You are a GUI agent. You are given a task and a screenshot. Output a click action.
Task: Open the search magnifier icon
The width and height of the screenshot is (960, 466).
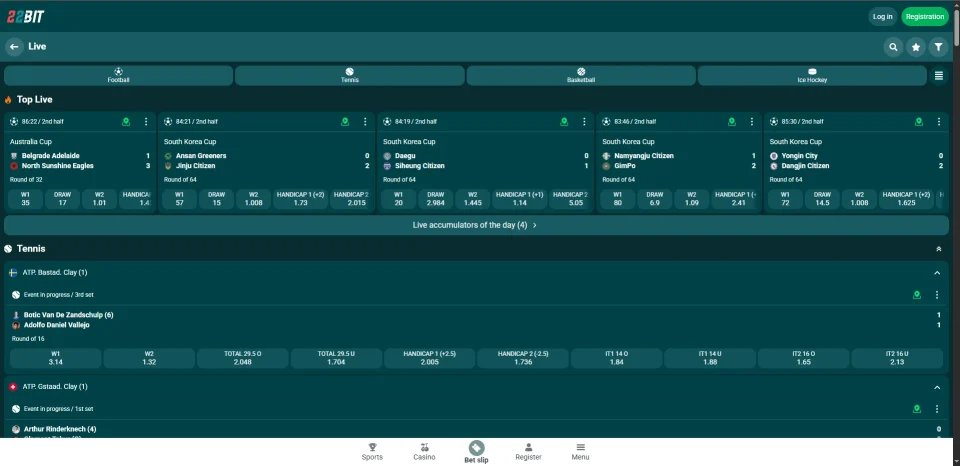tap(893, 47)
